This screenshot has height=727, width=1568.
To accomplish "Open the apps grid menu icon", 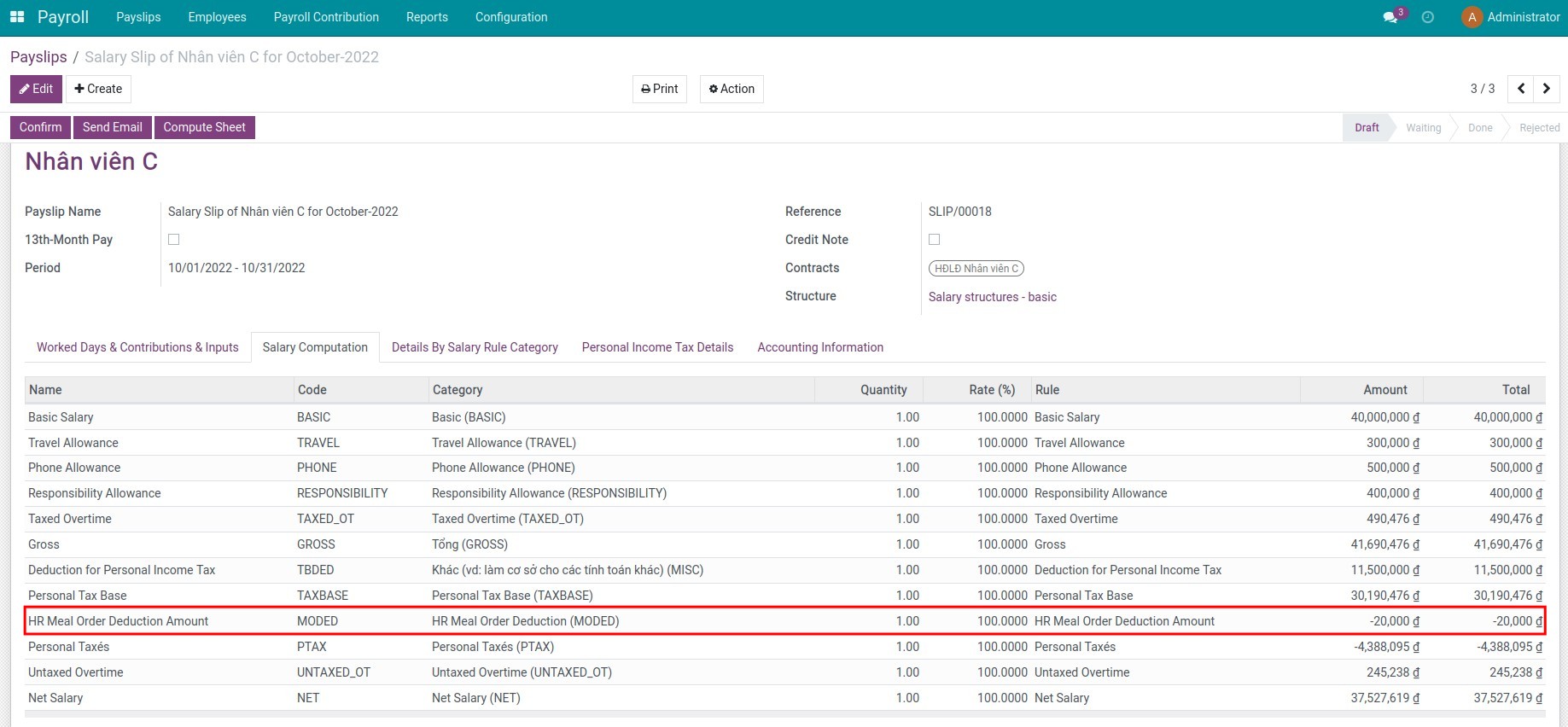I will click(x=17, y=17).
